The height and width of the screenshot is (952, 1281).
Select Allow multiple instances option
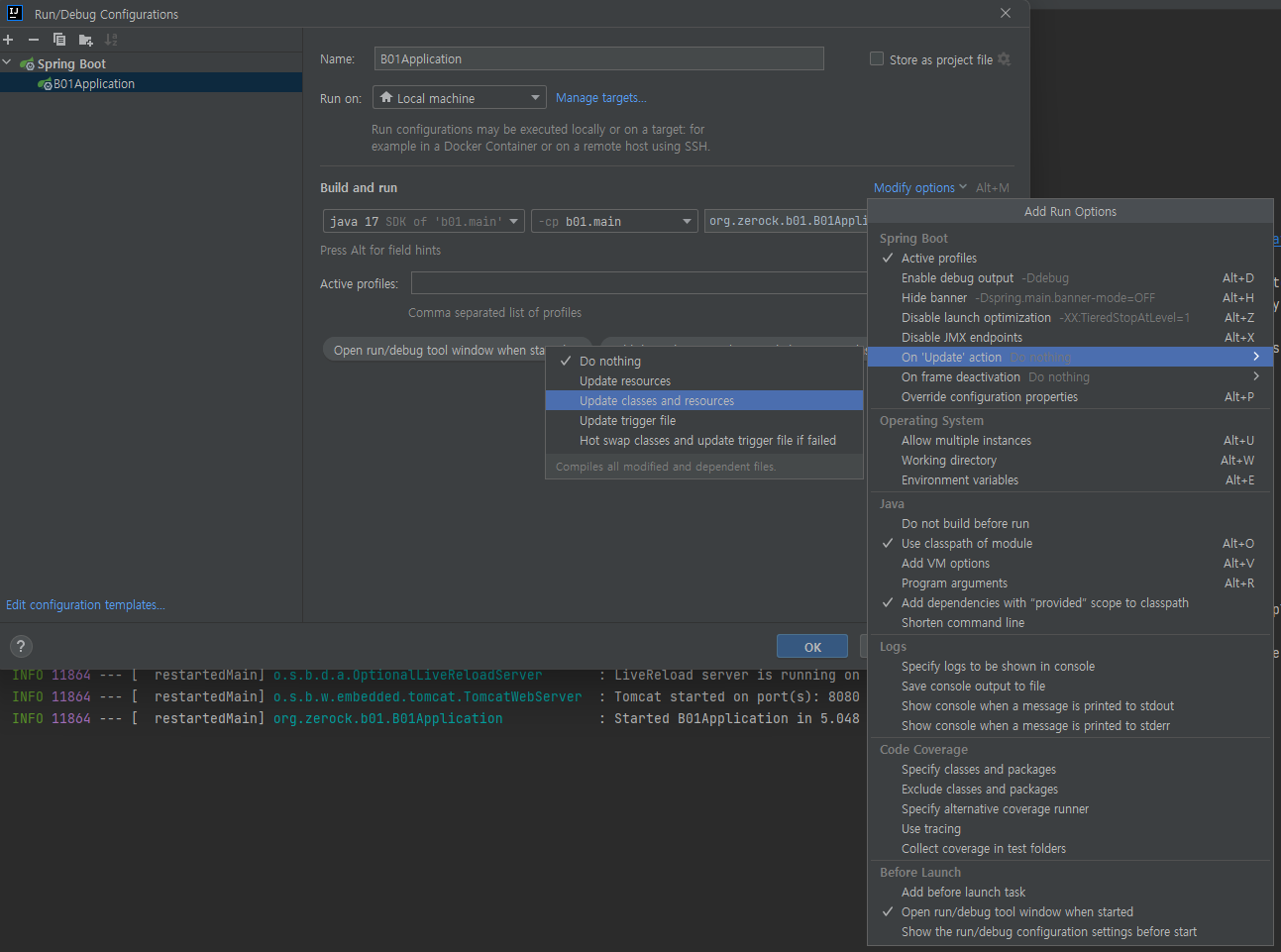coord(1070,441)
